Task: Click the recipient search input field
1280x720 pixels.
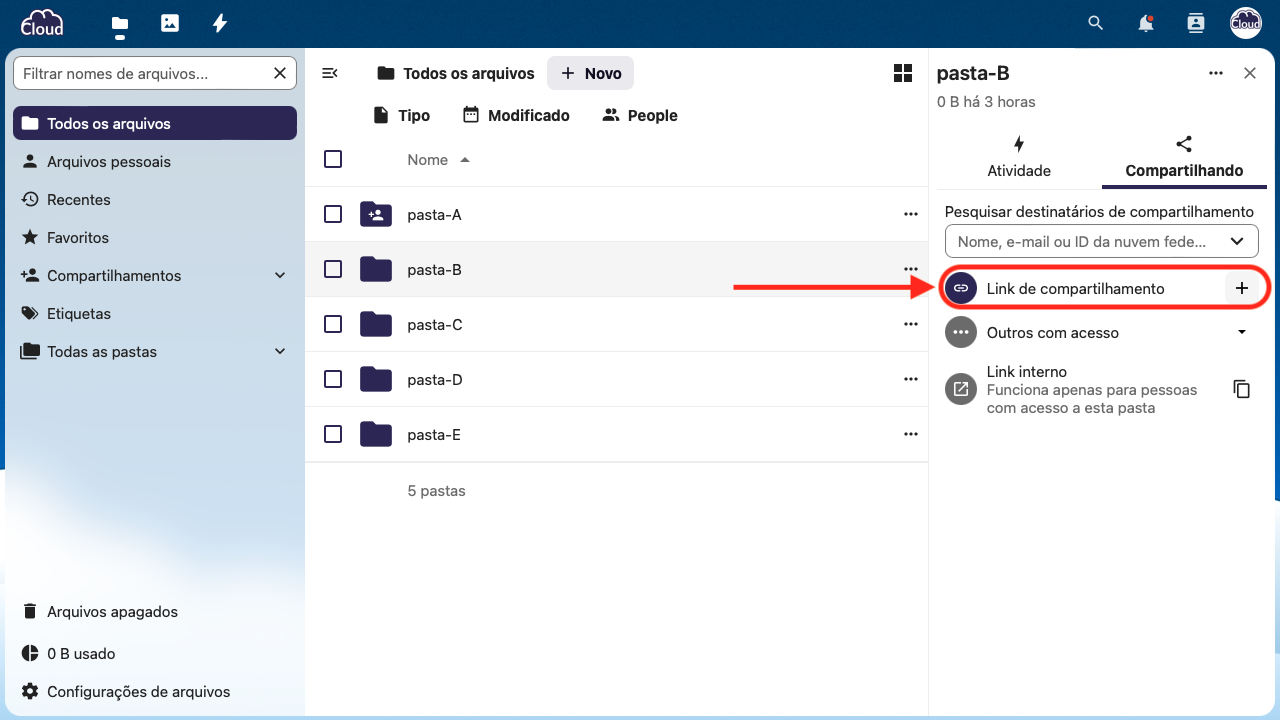Action: 1101,241
